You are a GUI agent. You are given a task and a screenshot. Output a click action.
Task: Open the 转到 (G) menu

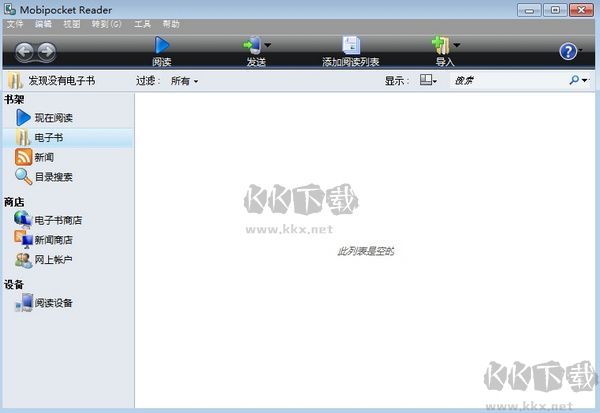(107, 24)
